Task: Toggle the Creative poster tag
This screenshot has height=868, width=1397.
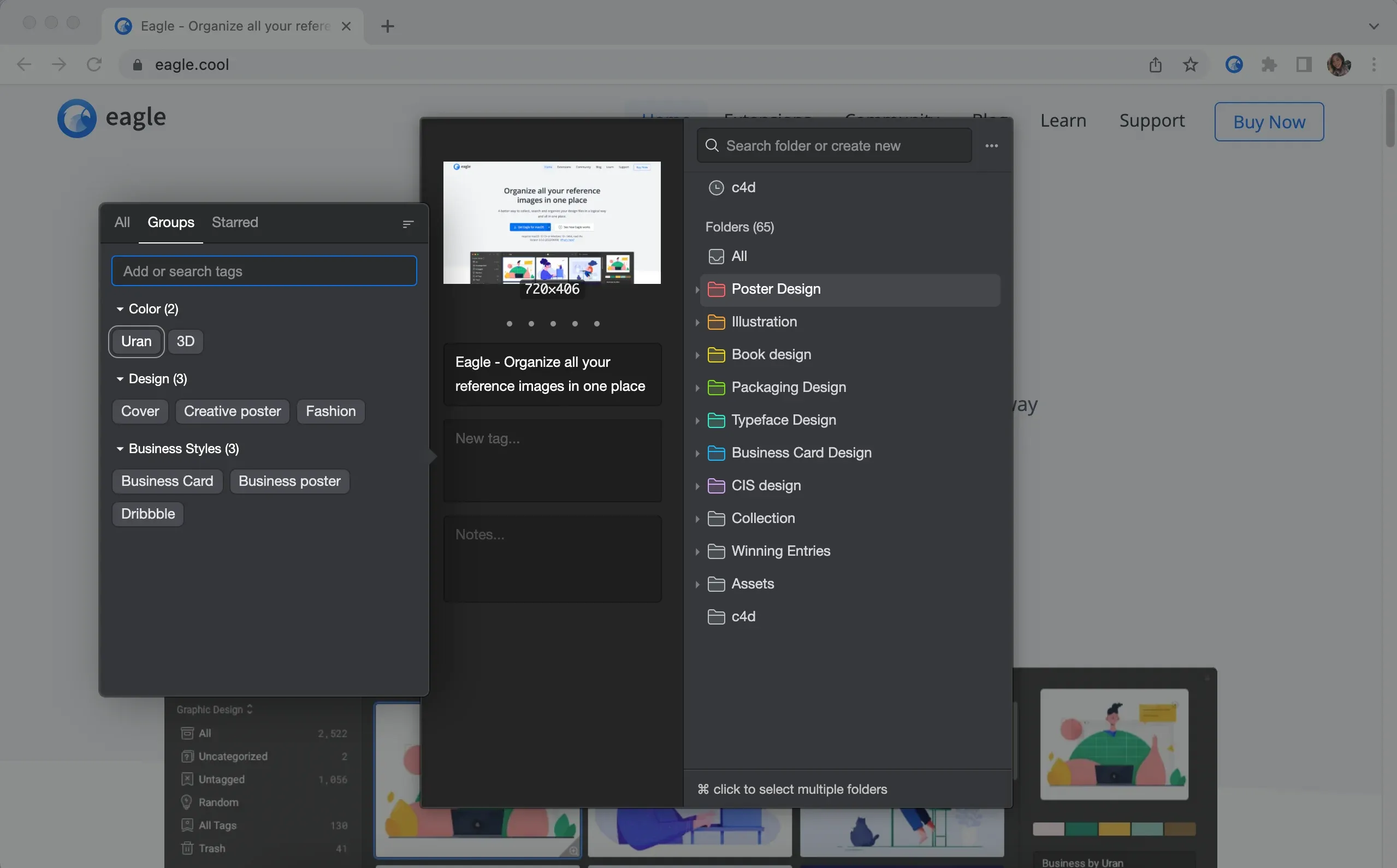Action: [x=233, y=412]
